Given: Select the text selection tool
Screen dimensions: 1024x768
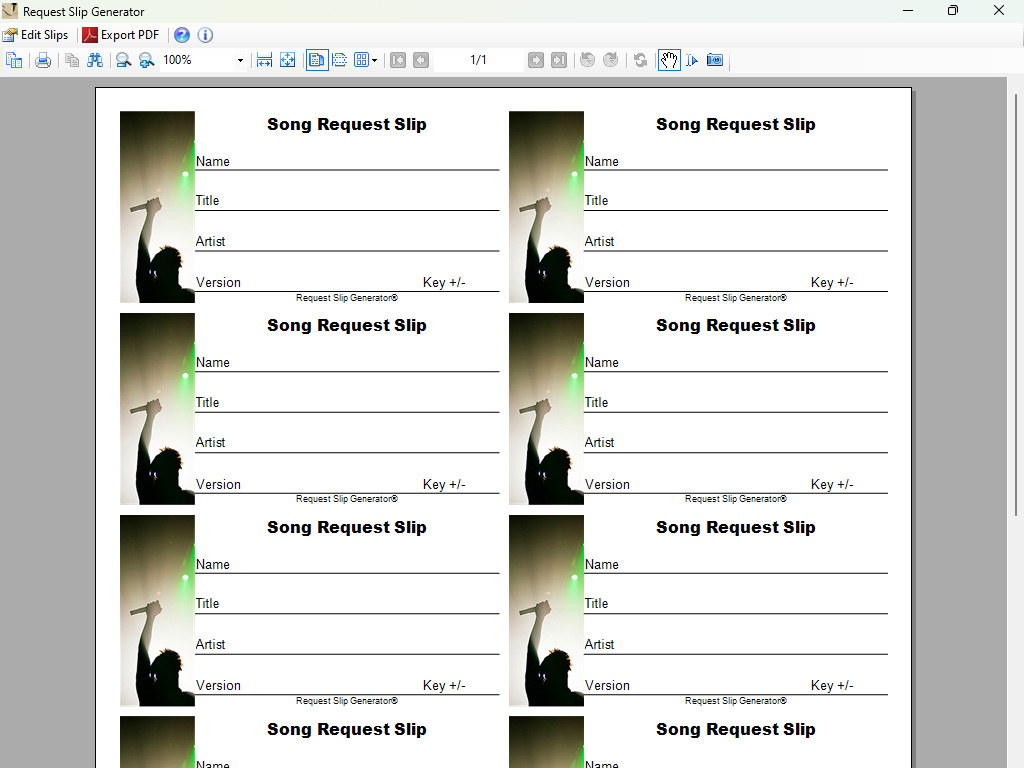Looking at the screenshot, I should (691, 60).
